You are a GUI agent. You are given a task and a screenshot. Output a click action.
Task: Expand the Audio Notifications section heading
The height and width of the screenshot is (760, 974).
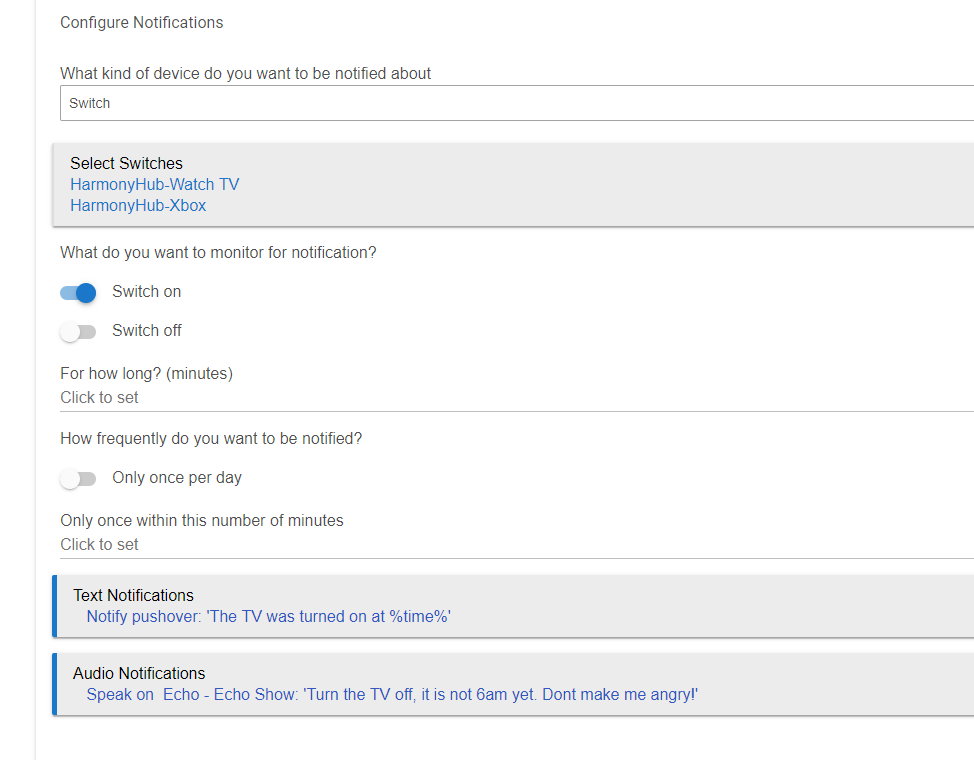pos(139,674)
